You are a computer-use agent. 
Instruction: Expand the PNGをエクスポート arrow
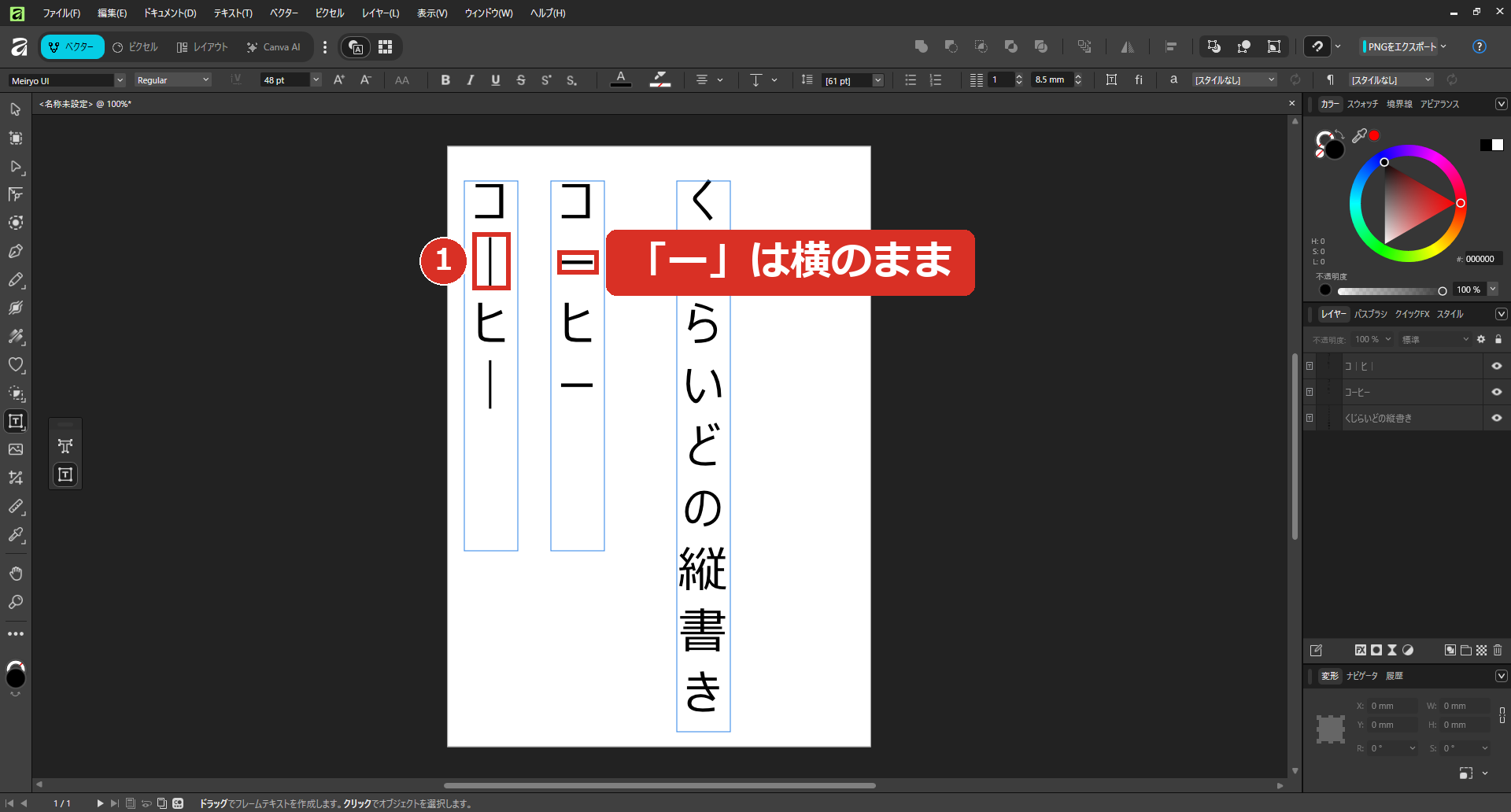(x=1443, y=46)
